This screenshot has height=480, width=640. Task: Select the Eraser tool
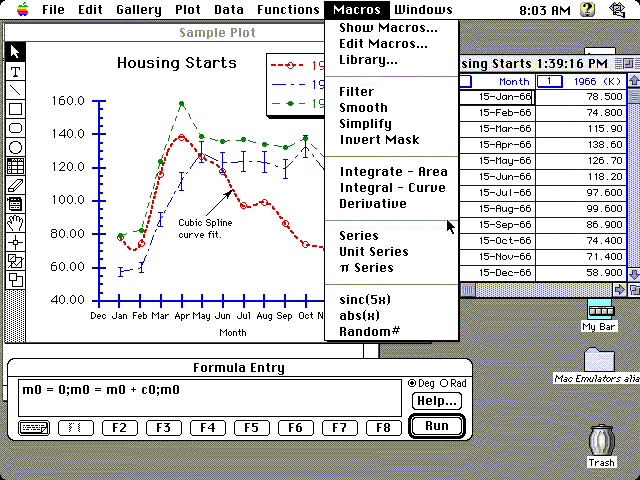(16, 185)
